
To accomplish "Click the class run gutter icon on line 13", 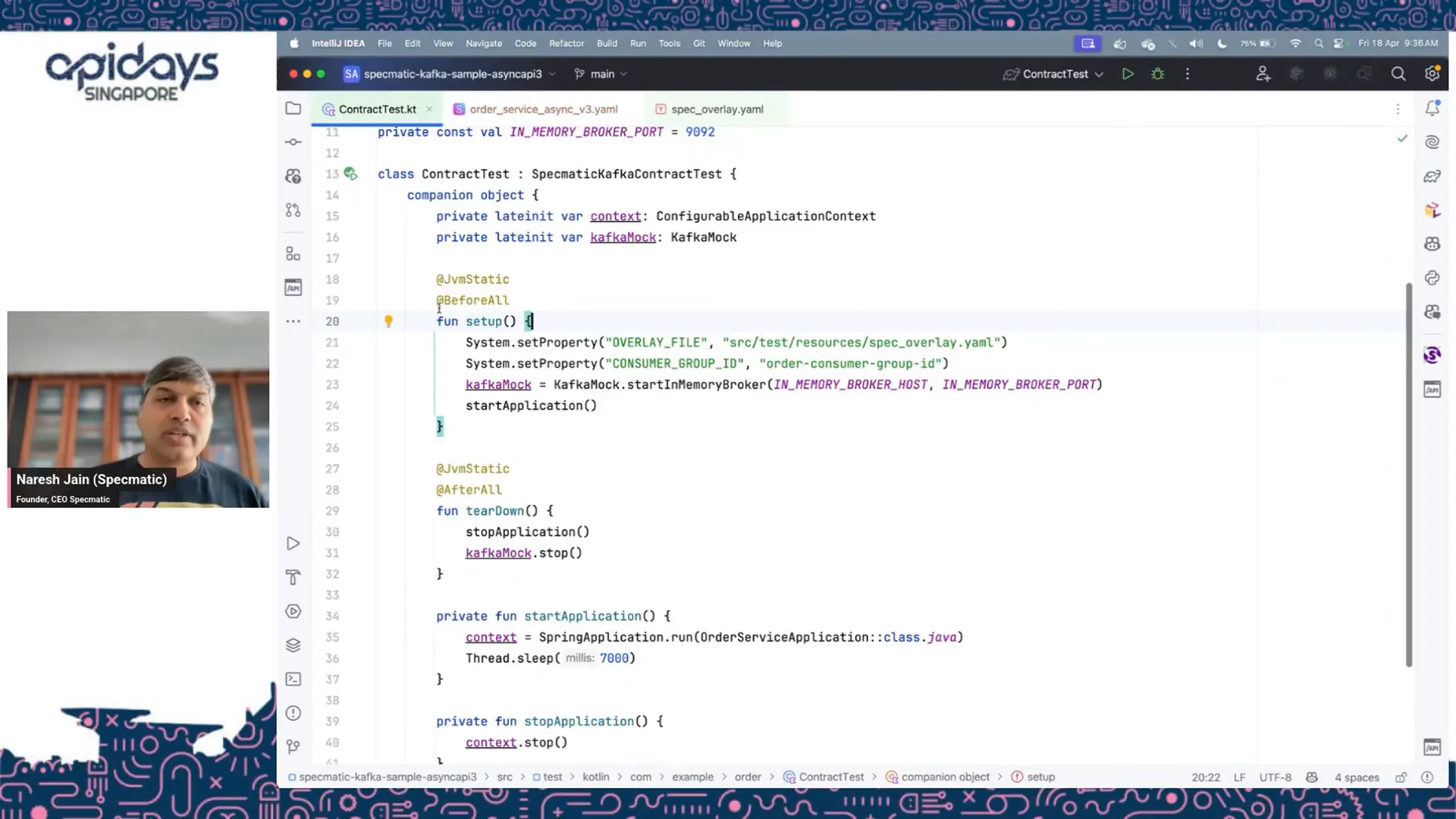I will 350,174.
